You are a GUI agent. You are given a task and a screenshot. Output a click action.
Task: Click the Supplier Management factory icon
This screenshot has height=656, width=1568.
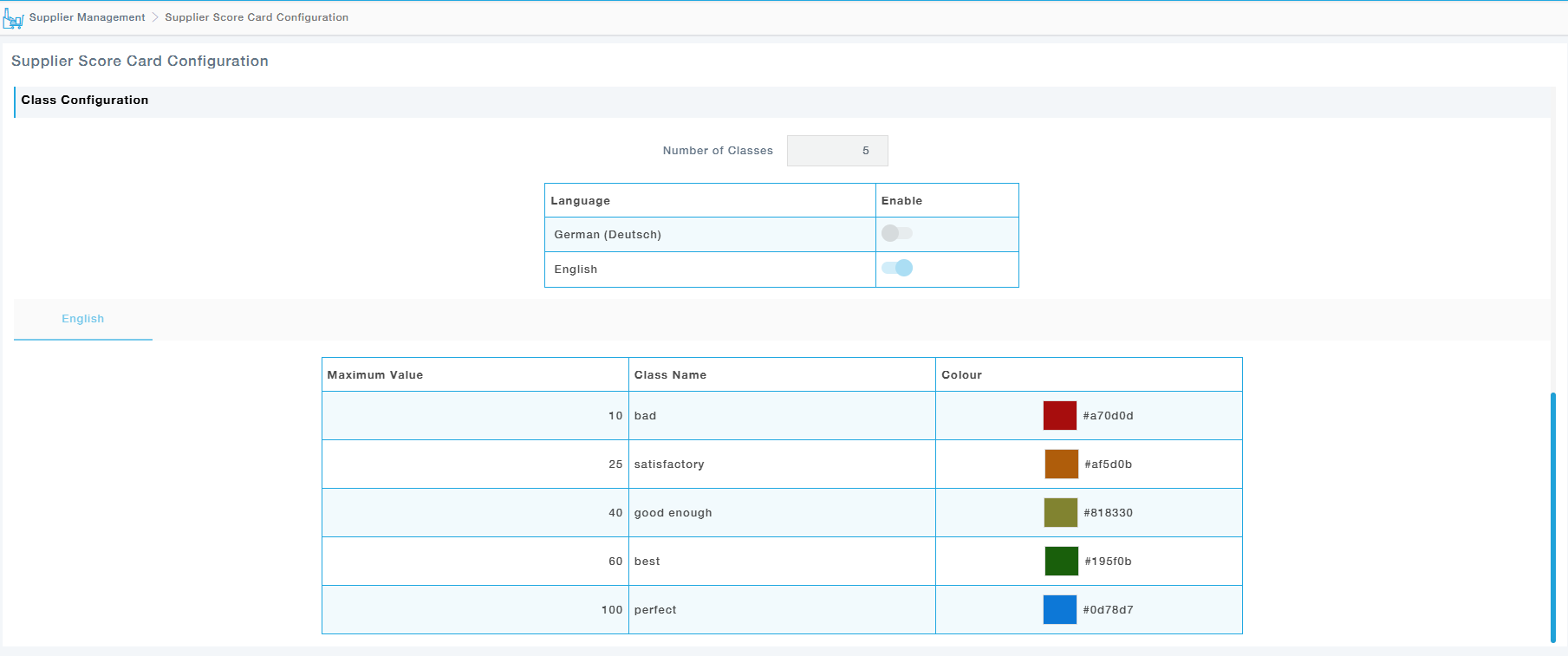tap(13, 18)
